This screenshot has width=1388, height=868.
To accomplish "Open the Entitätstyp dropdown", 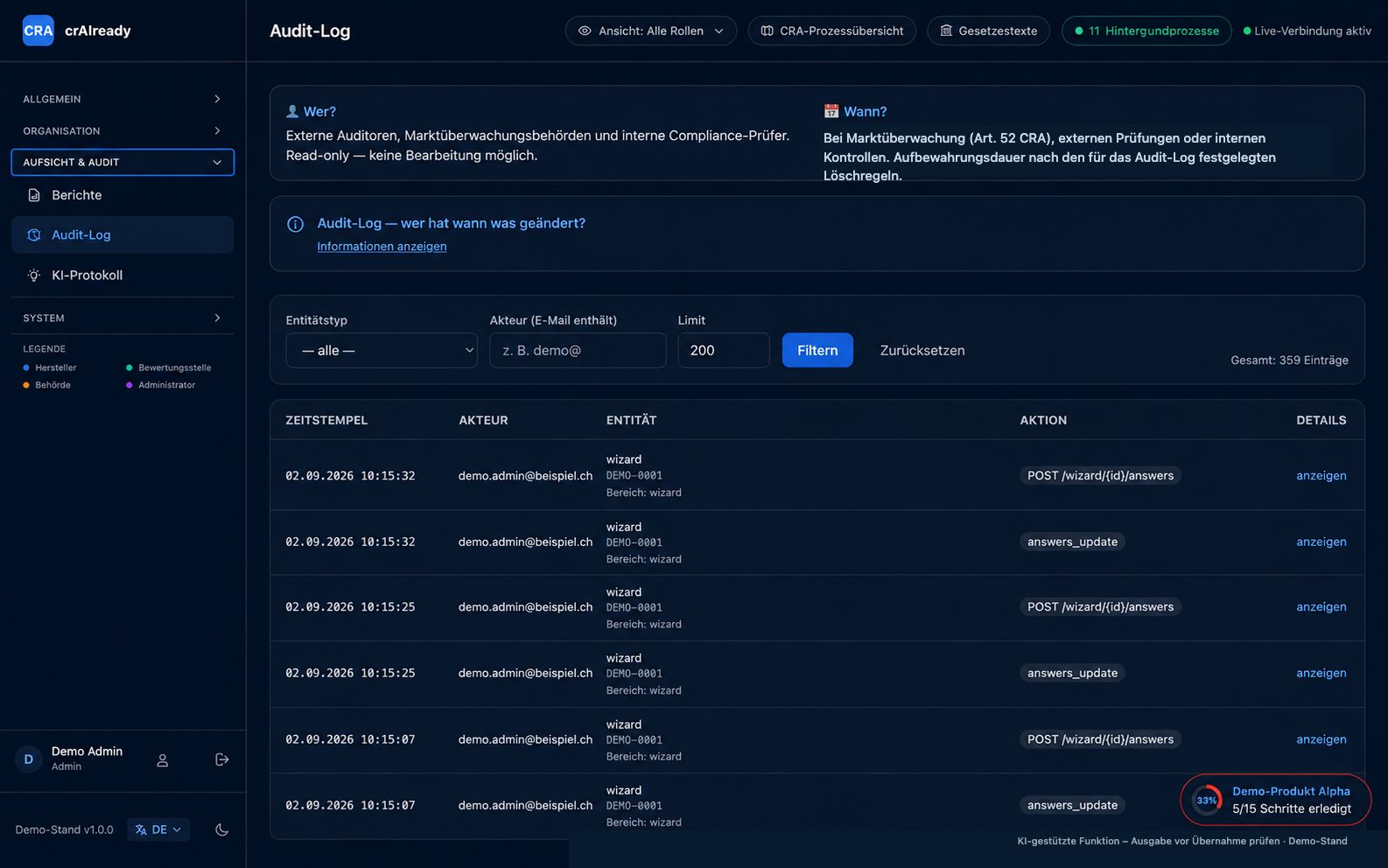I will click(x=382, y=350).
